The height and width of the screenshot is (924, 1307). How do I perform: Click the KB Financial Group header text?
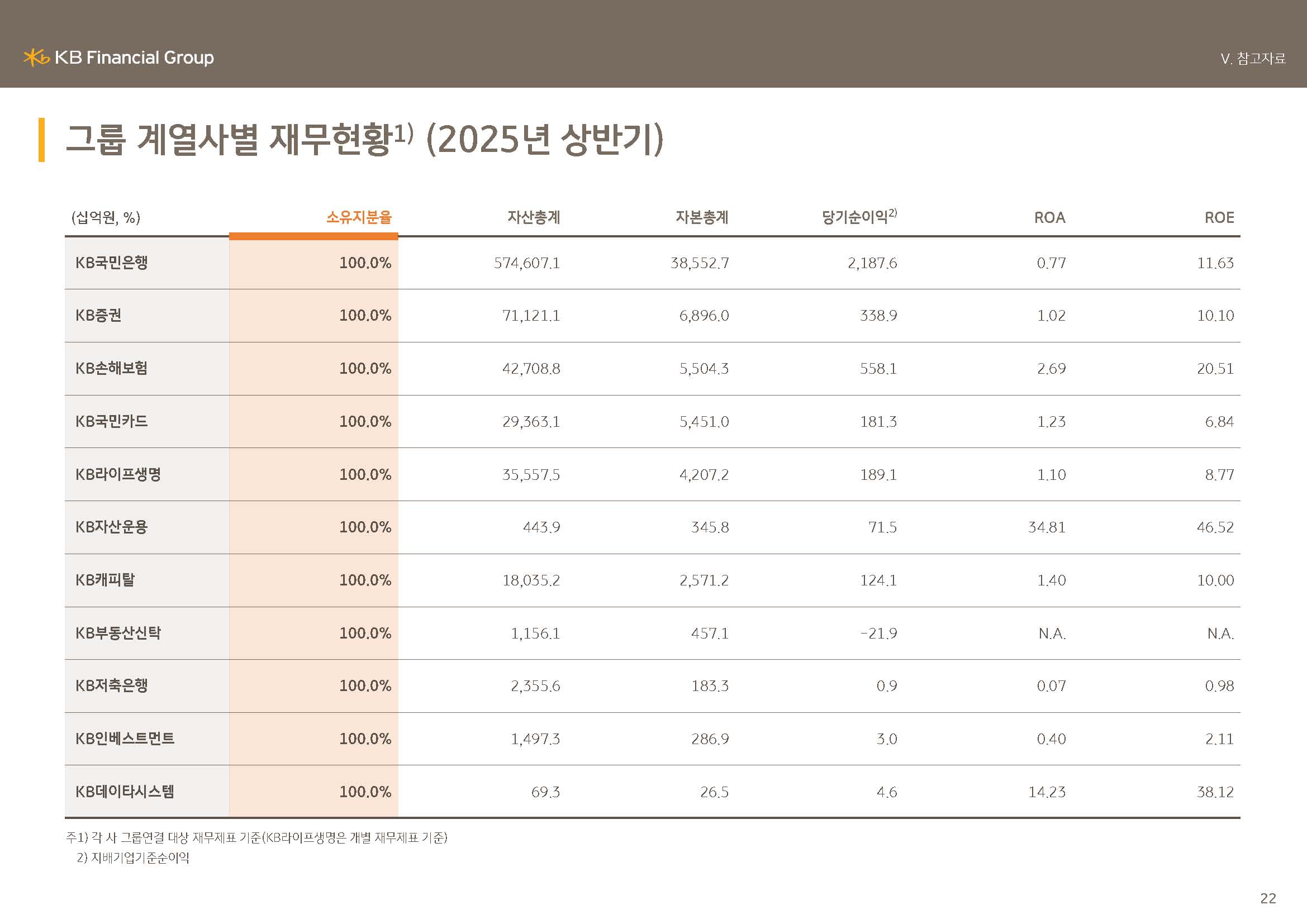[x=134, y=58]
